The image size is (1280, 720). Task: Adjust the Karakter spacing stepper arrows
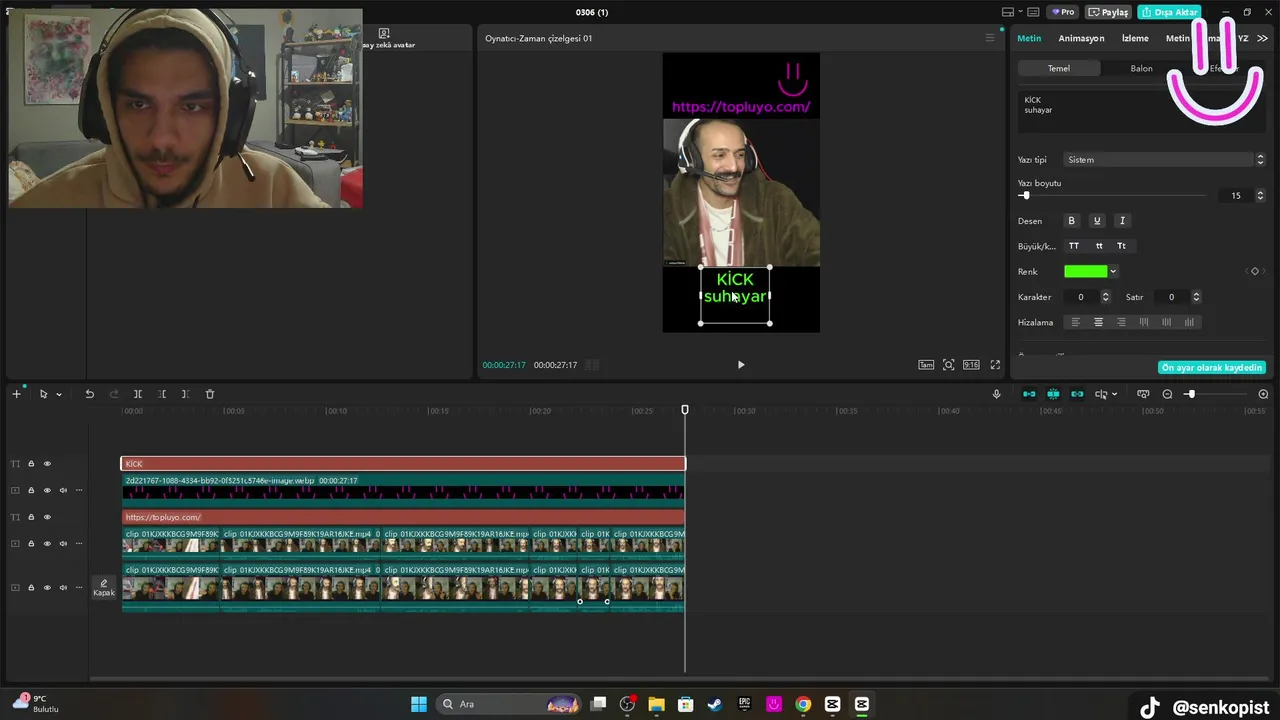[x=1105, y=297]
